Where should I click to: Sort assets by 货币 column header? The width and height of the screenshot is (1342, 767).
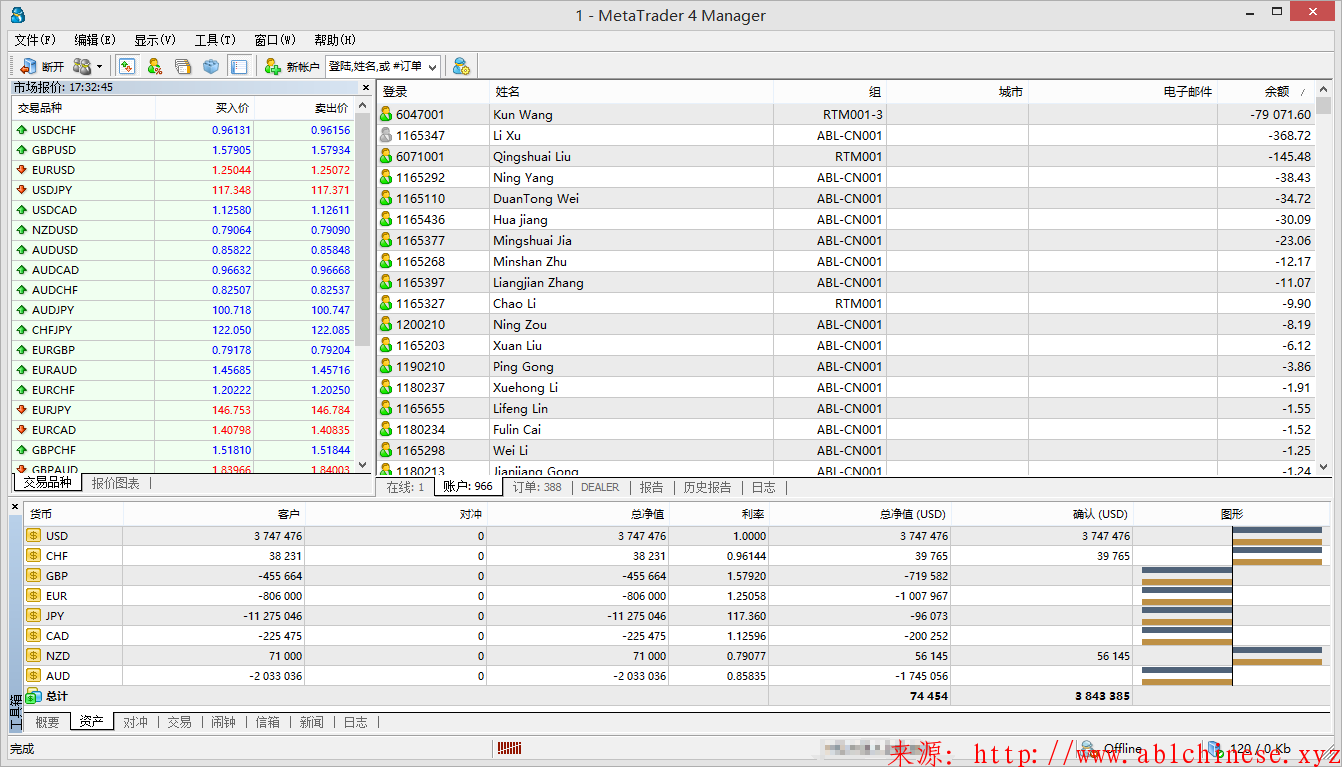coord(73,514)
